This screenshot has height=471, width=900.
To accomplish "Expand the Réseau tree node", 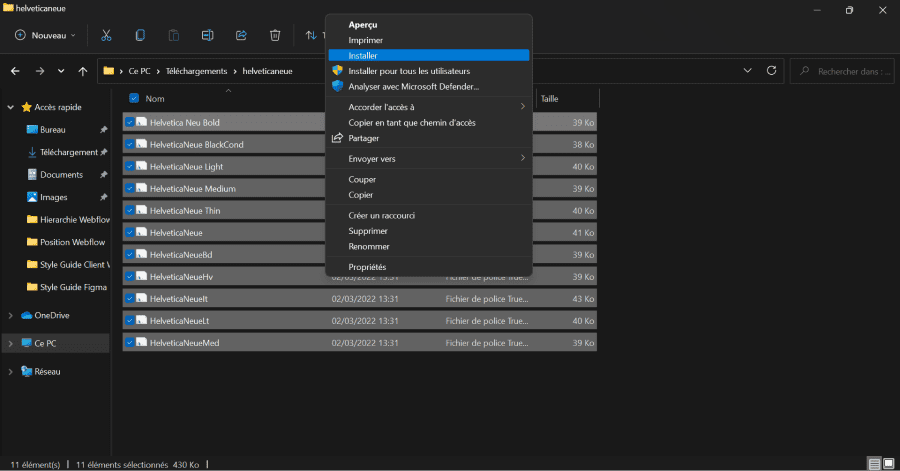I will [10, 372].
